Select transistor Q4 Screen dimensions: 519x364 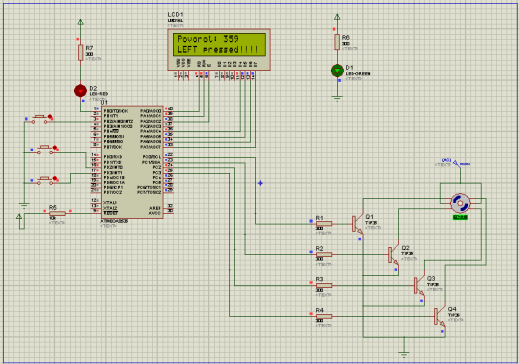pos(440,316)
